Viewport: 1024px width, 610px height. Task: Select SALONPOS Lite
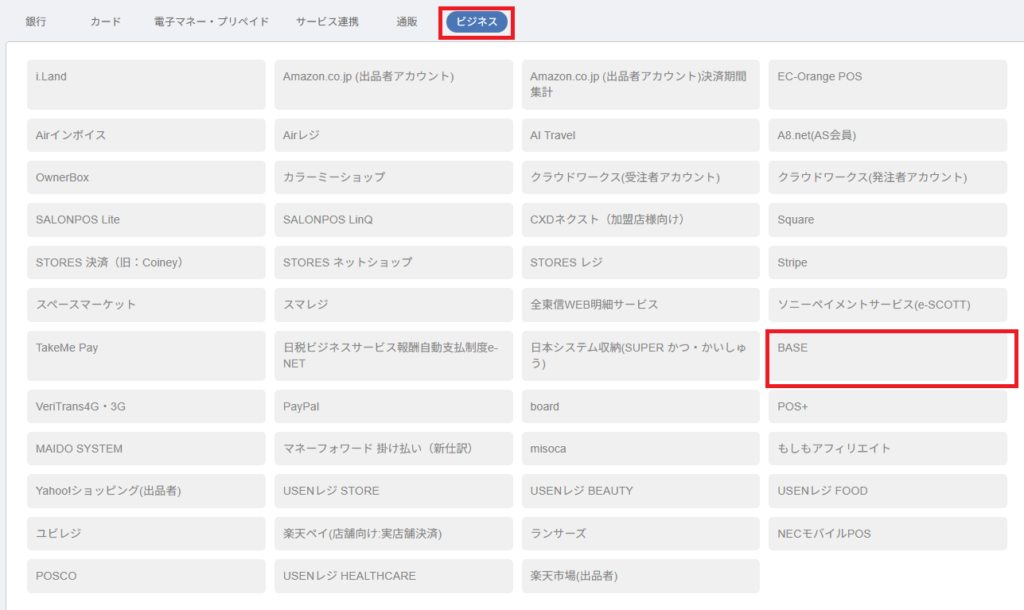pos(146,220)
